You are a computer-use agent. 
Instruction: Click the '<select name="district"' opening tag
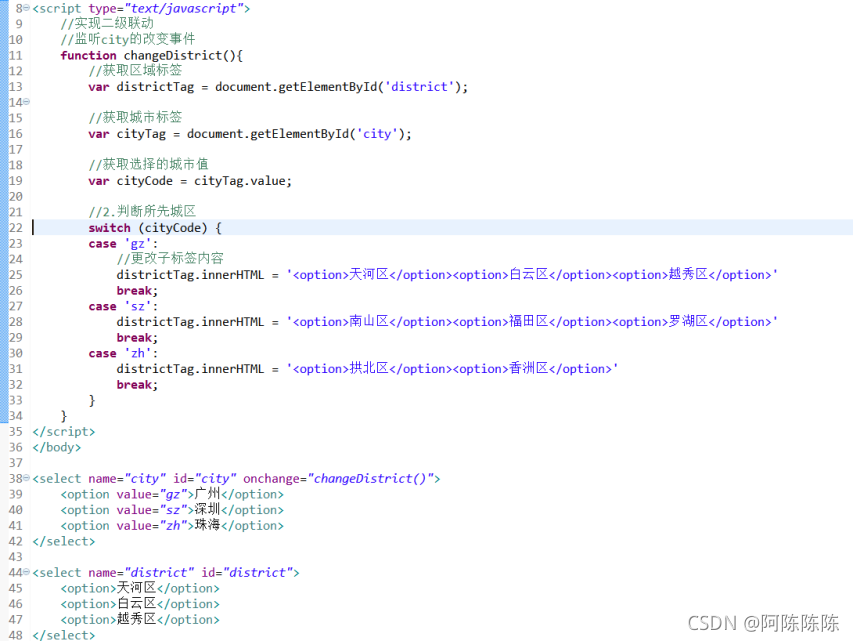[x=166, y=573]
